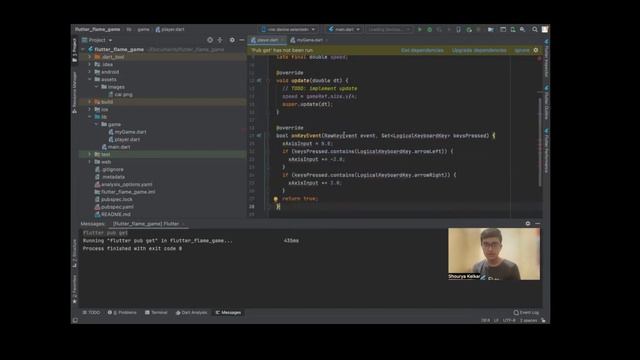Select myGame.dart in the project tree

[x=127, y=132]
